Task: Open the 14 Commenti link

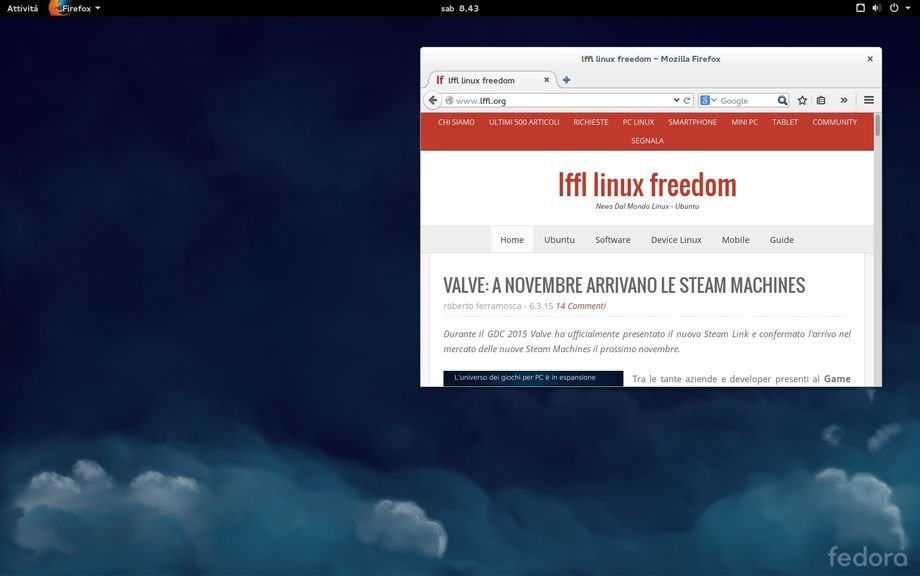Action: (580, 306)
